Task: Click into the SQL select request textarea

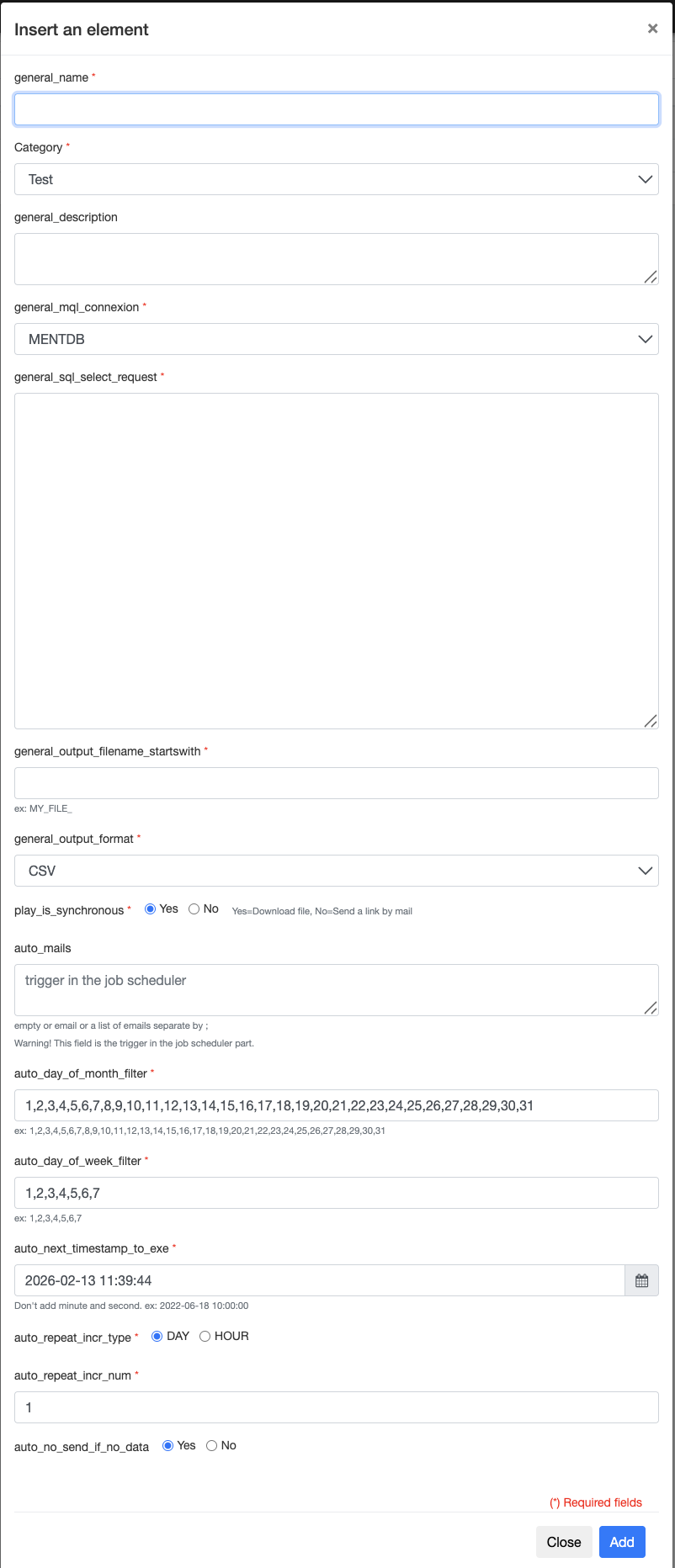Action: [336, 560]
